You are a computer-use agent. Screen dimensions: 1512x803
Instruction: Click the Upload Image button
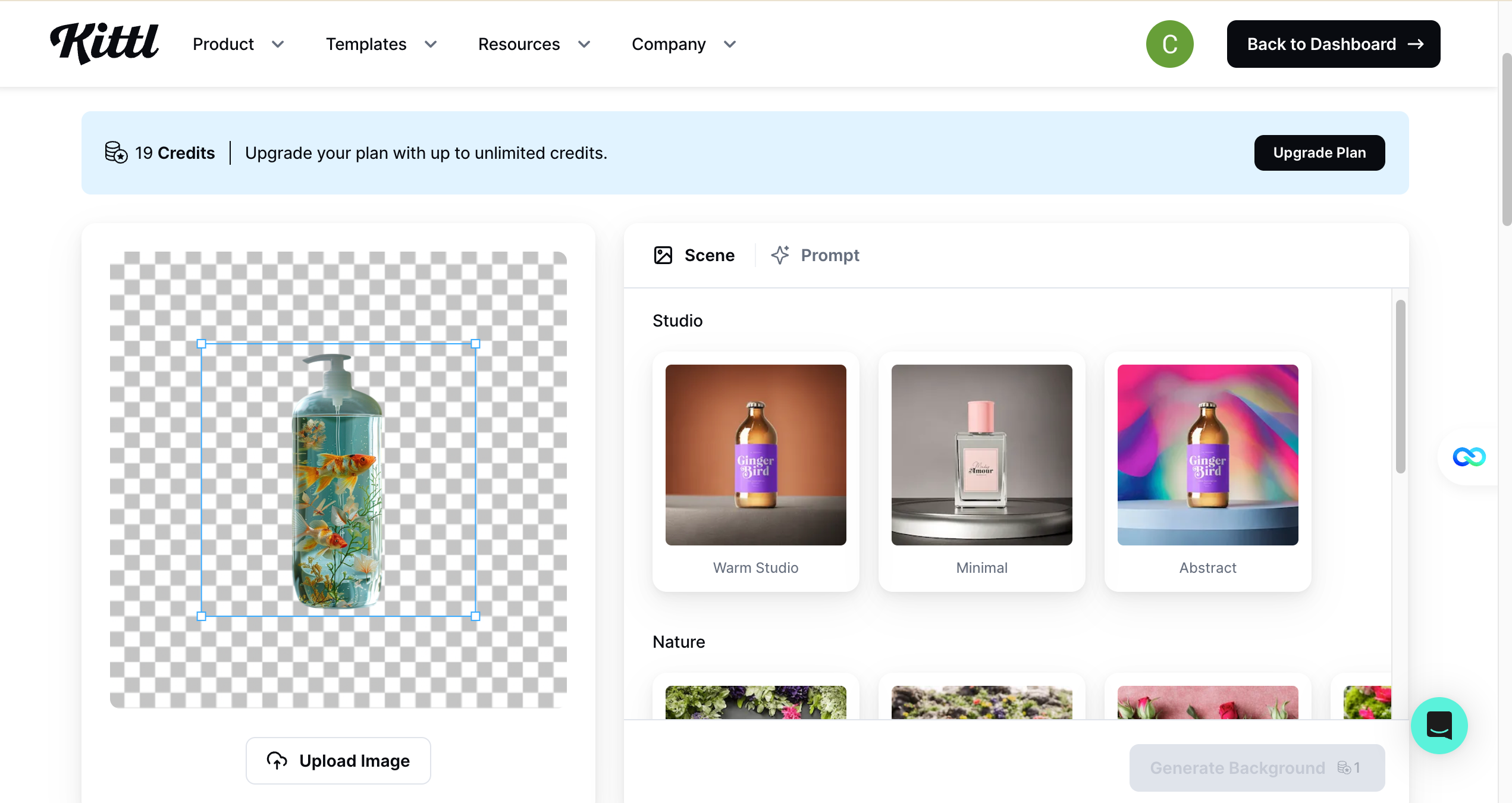[x=338, y=761]
